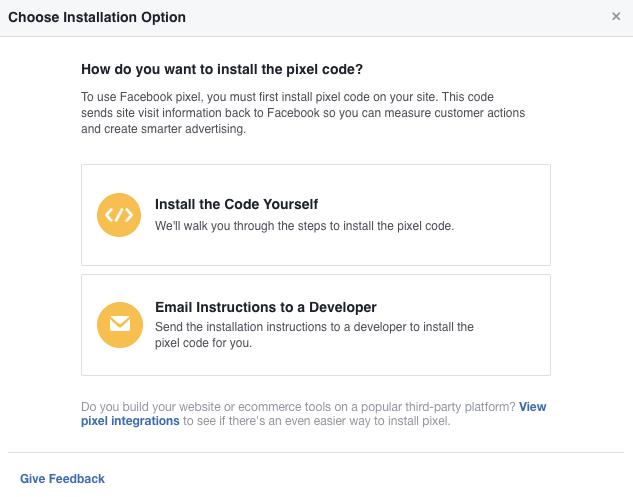This screenshot has width=633, height=497.
Task: Click the orange code brackets icon
Action: click(119, 215)
